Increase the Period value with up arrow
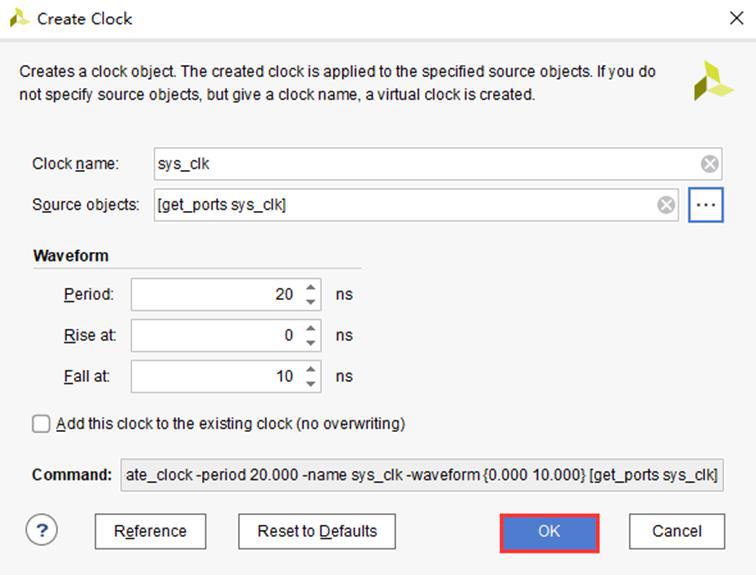 (310, 287)
